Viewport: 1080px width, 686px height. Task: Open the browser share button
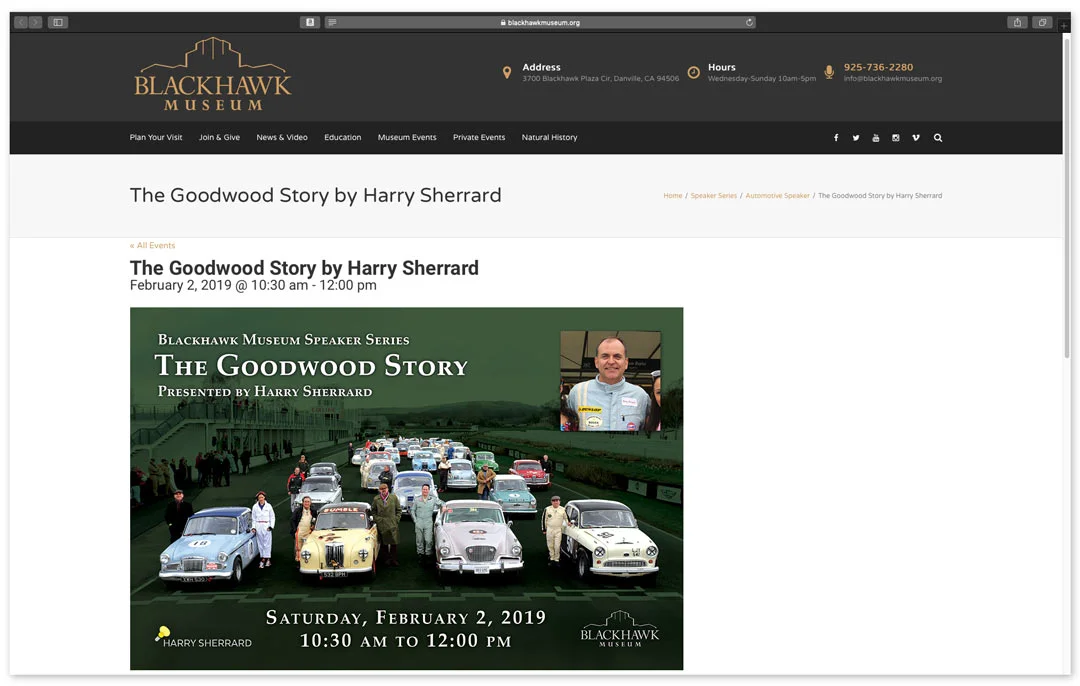click(x=1017, y=22)
